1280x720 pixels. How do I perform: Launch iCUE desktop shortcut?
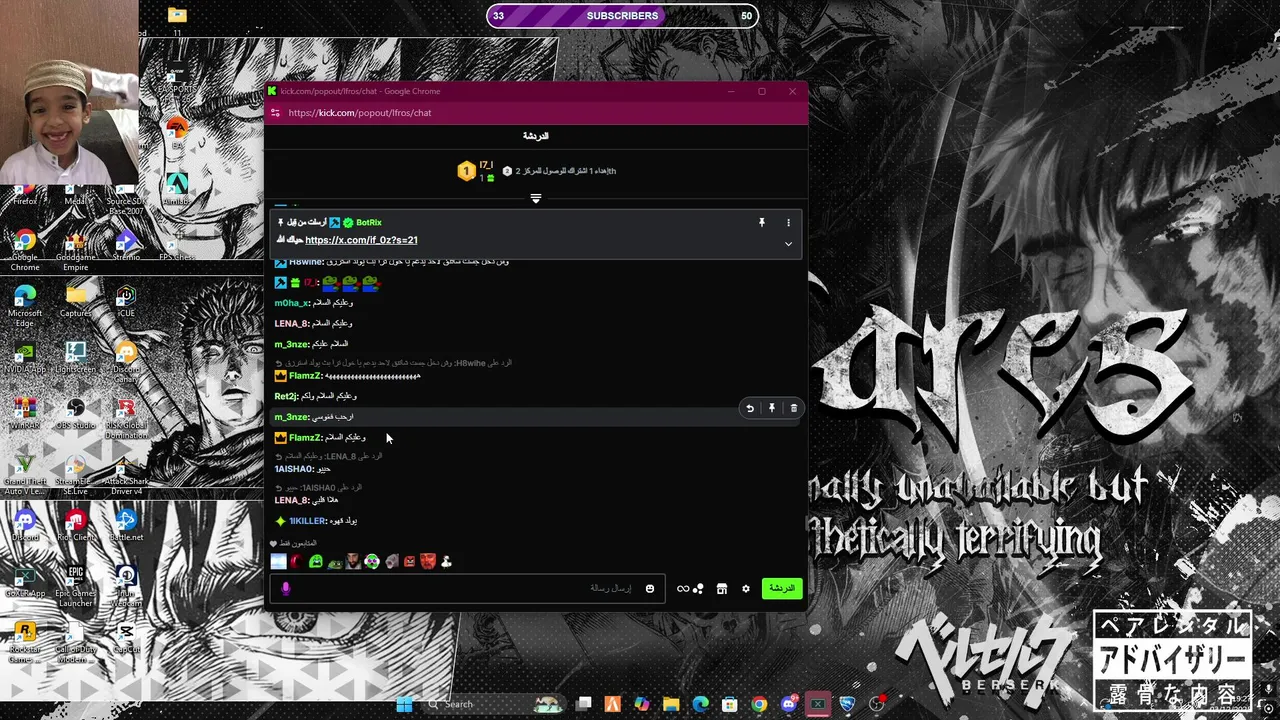pos(126,300)
